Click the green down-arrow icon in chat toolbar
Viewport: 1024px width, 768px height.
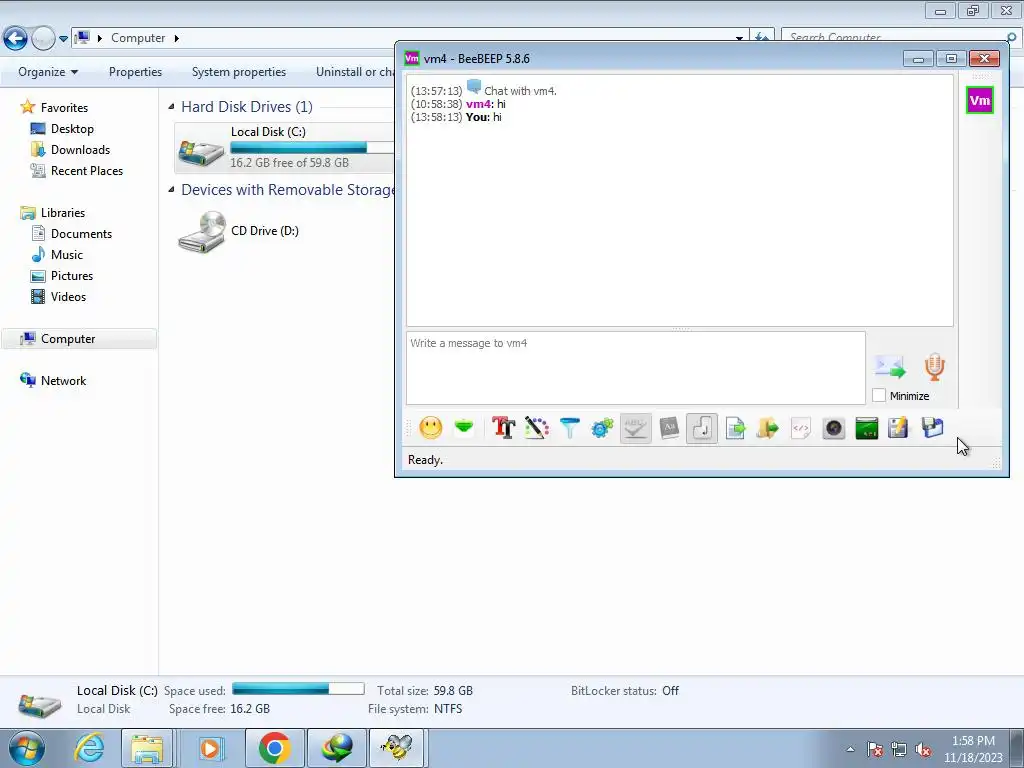coord(464,427)
